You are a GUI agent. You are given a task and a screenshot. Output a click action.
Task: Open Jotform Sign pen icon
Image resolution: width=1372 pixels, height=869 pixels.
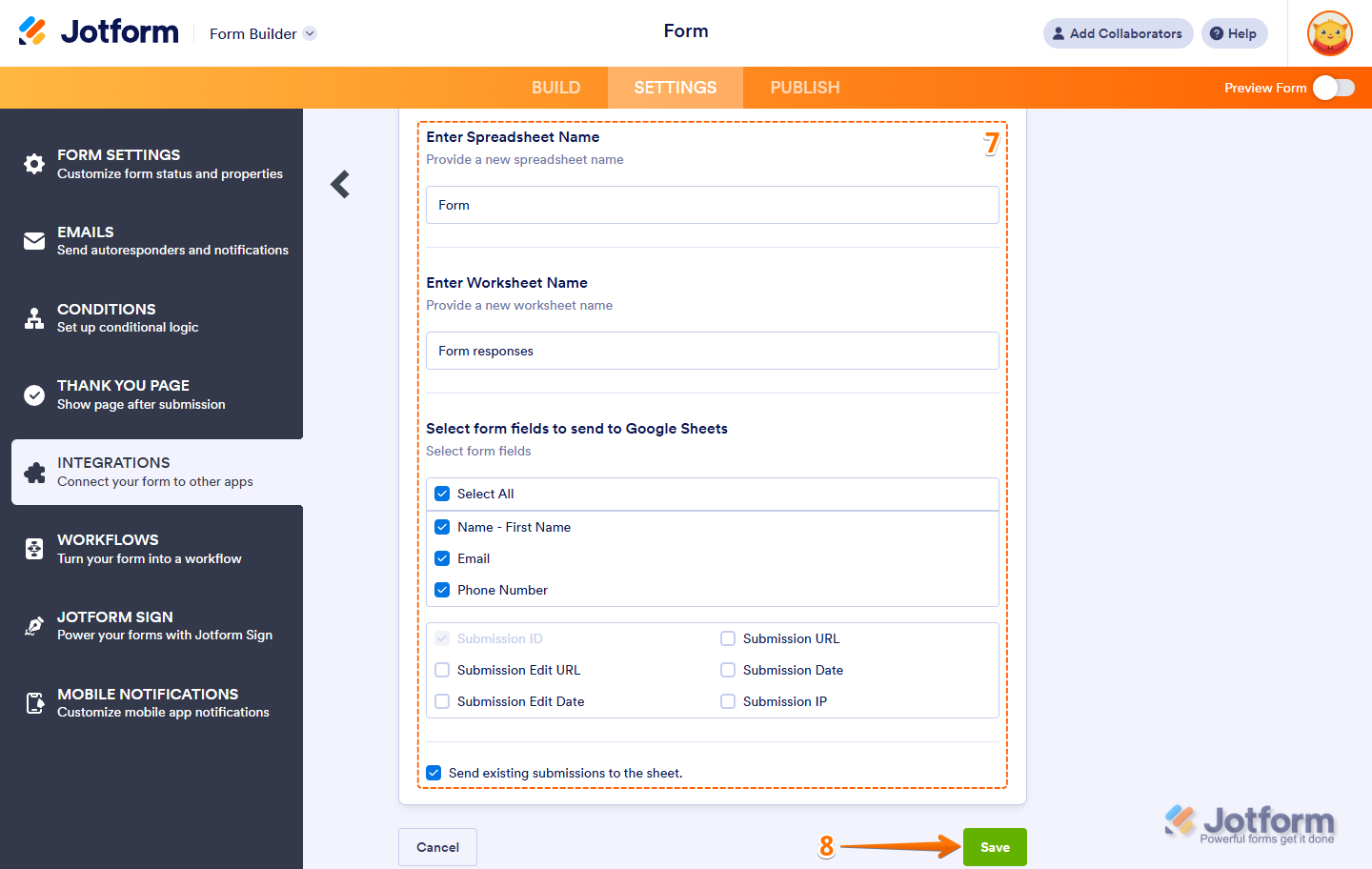click(x=34, y=626)
